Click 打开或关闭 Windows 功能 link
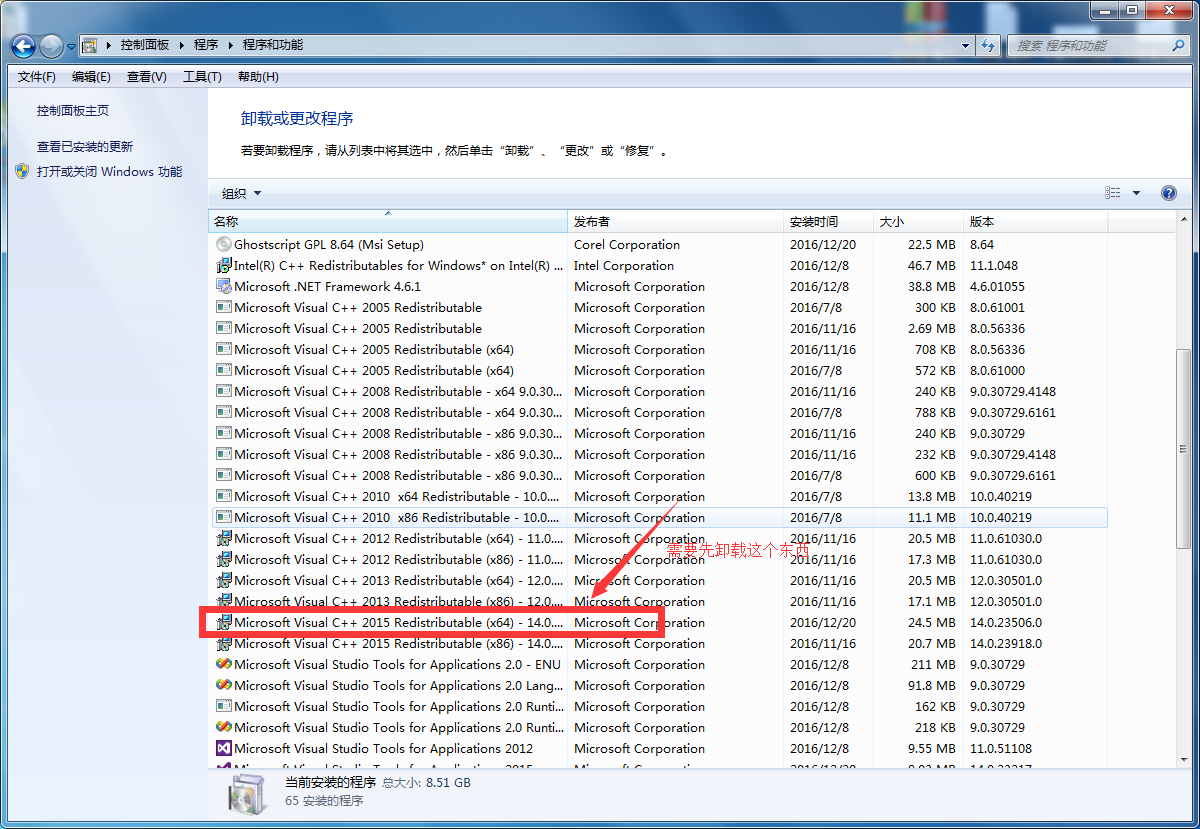The image size is (1200, 829). point(109,172)
